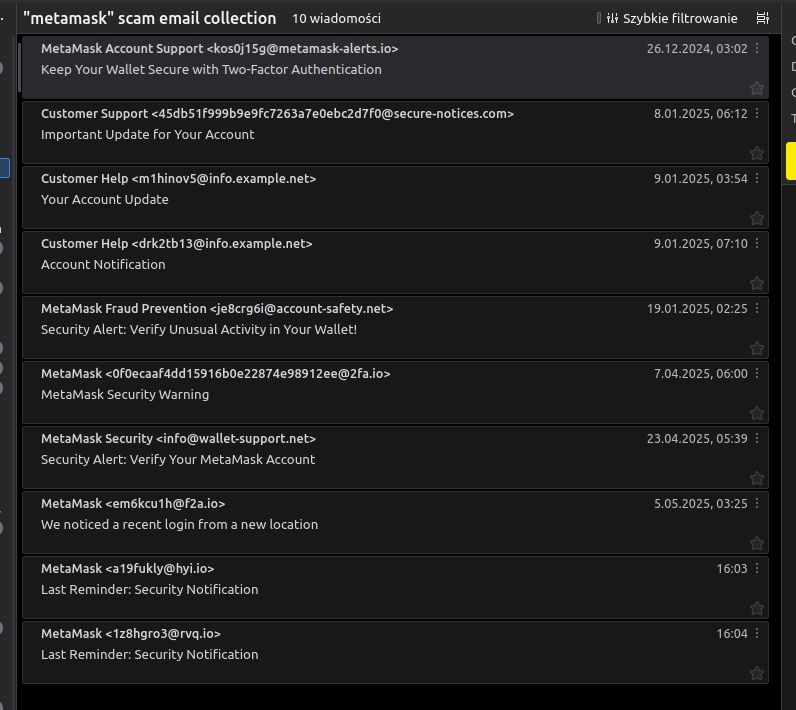Open more options for 9.01.2025, 07:10 message
This screenshot has width=796, height=710.
757,243
